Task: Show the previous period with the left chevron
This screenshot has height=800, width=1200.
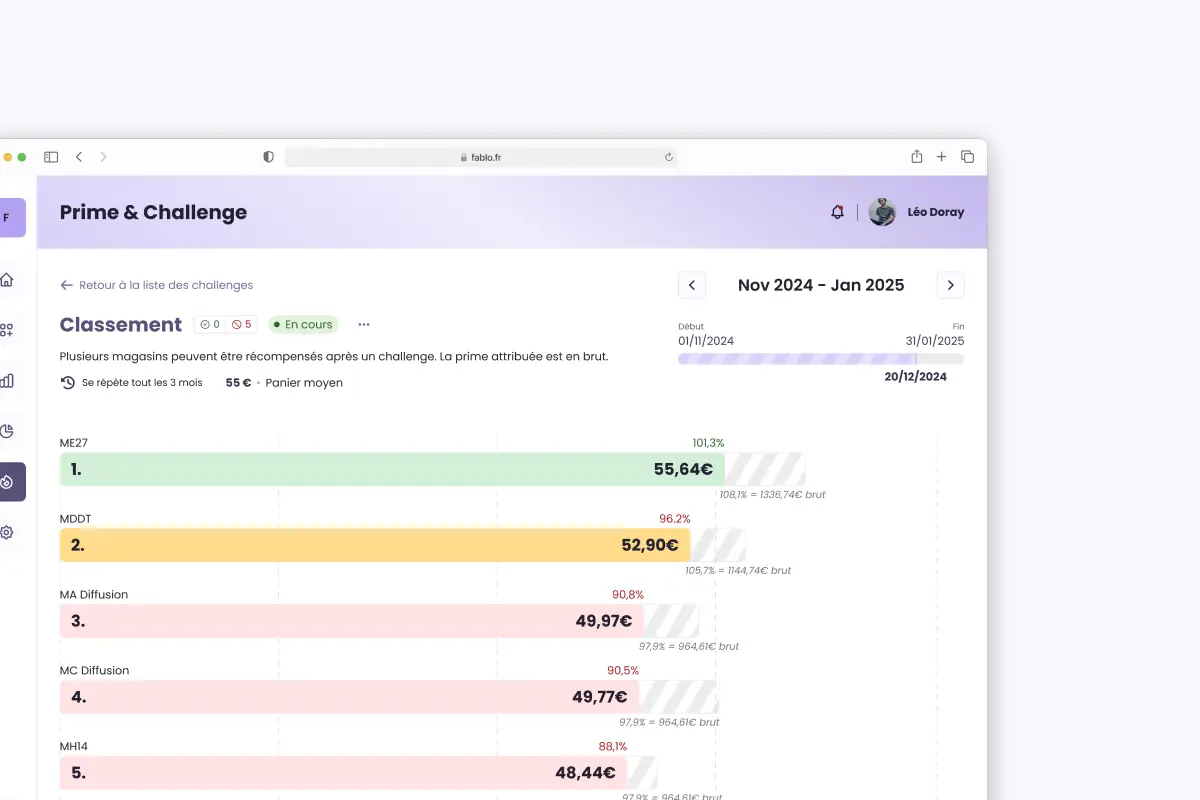Action: click(x=692, y=285)
